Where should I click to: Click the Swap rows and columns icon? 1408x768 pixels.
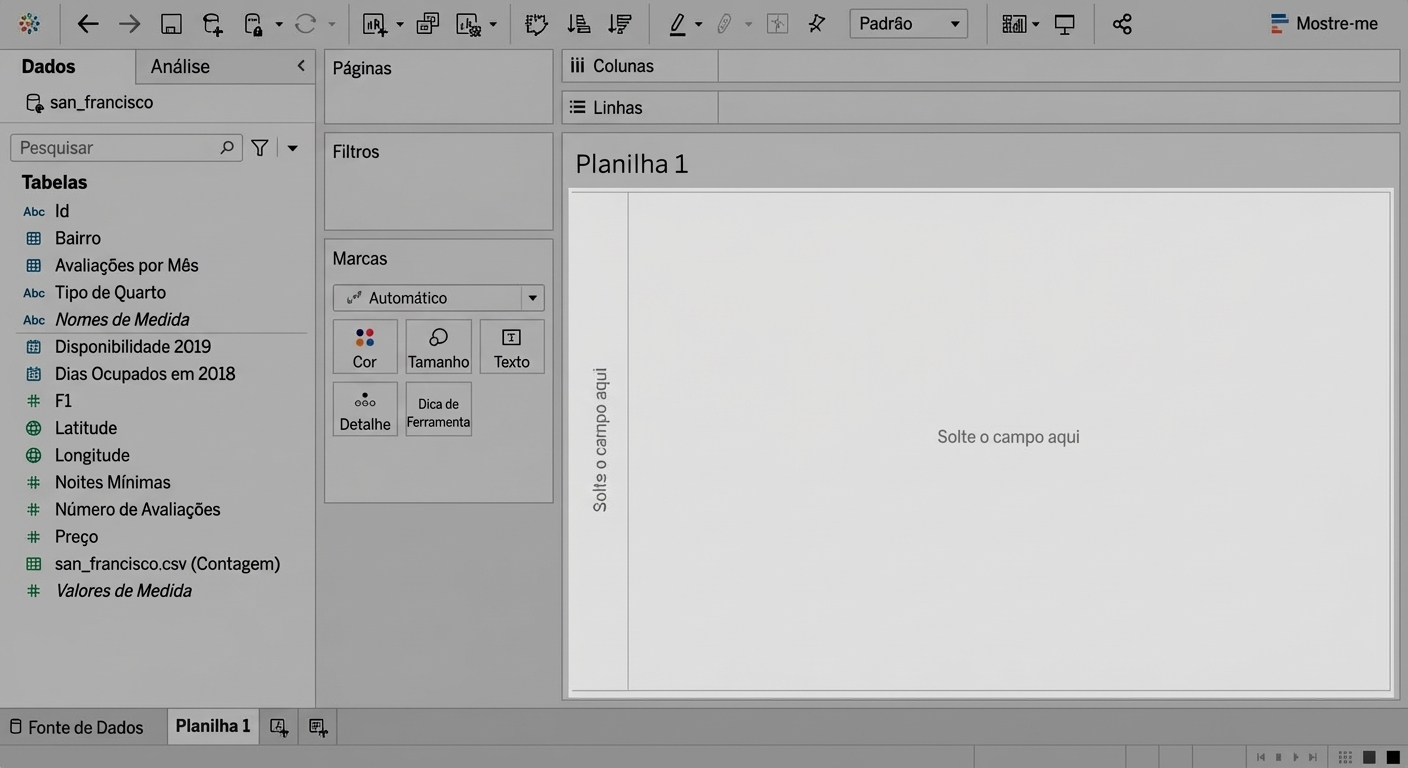pos(536,24)
